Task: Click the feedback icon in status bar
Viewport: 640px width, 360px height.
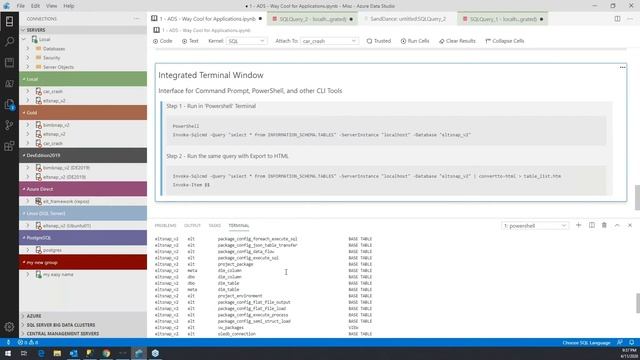Action: (x=620, y=342)
